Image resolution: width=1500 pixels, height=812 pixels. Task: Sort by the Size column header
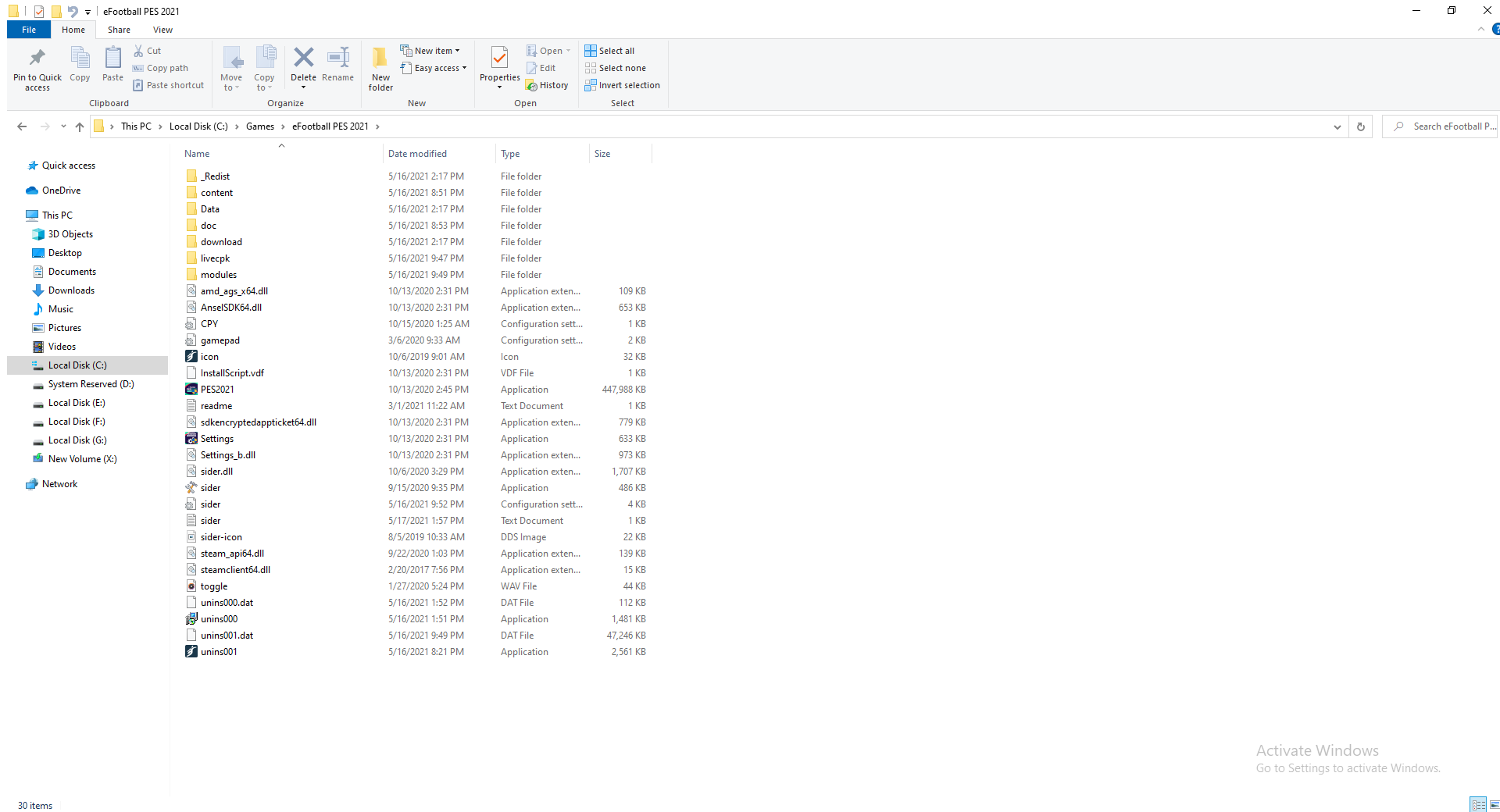click(620, 154)
